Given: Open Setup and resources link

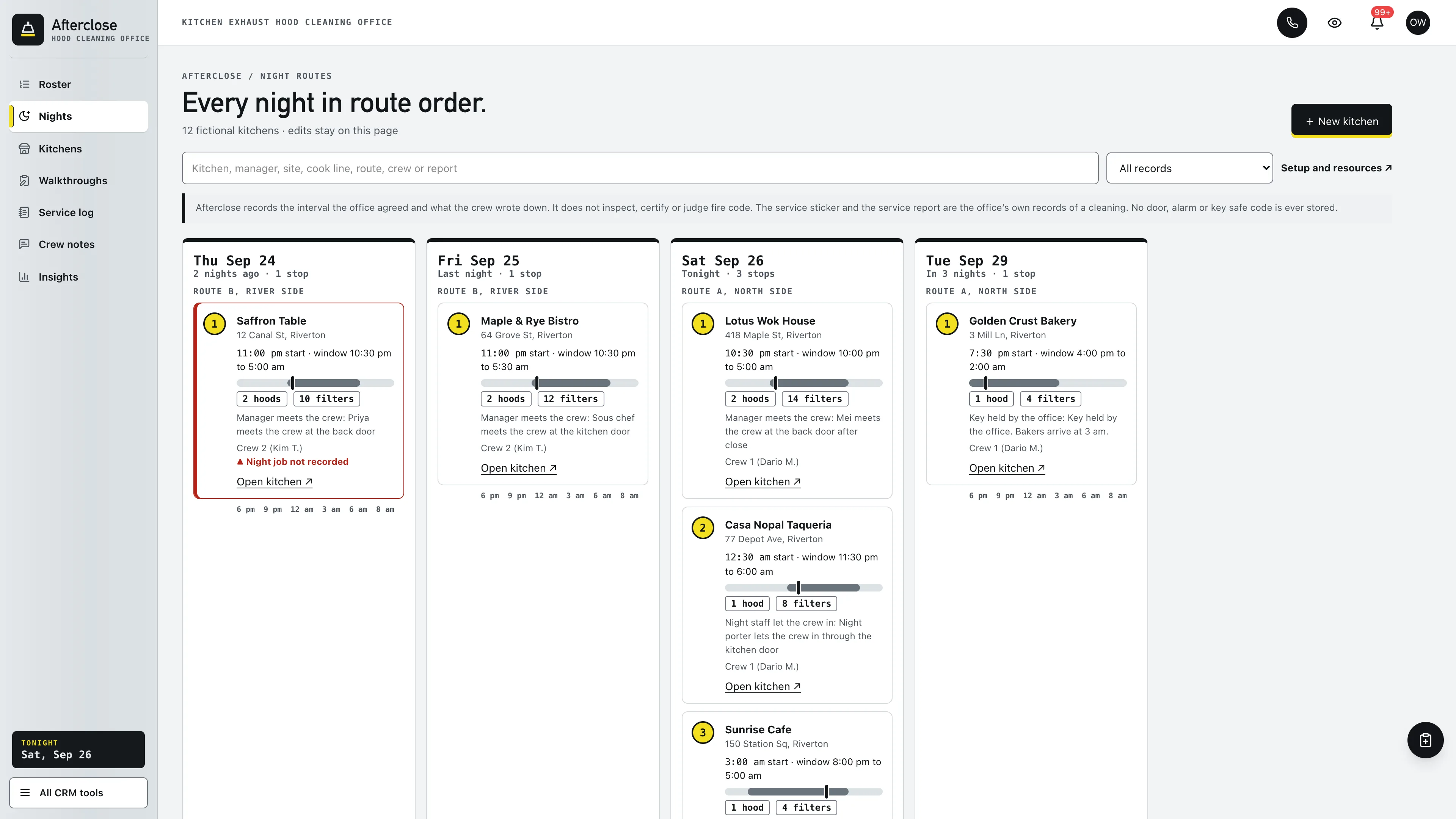Looking at the screenshot, I should [x=1335, y=168].
